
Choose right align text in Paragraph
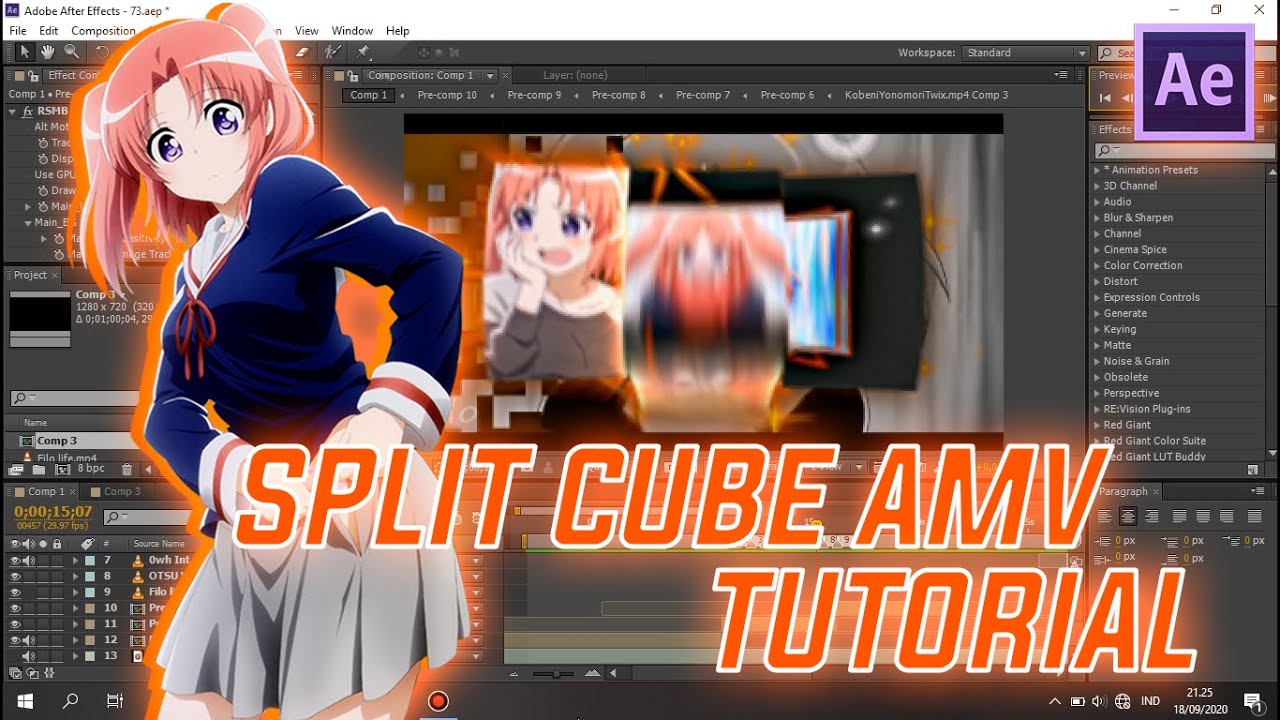[x=1151, y=517]
